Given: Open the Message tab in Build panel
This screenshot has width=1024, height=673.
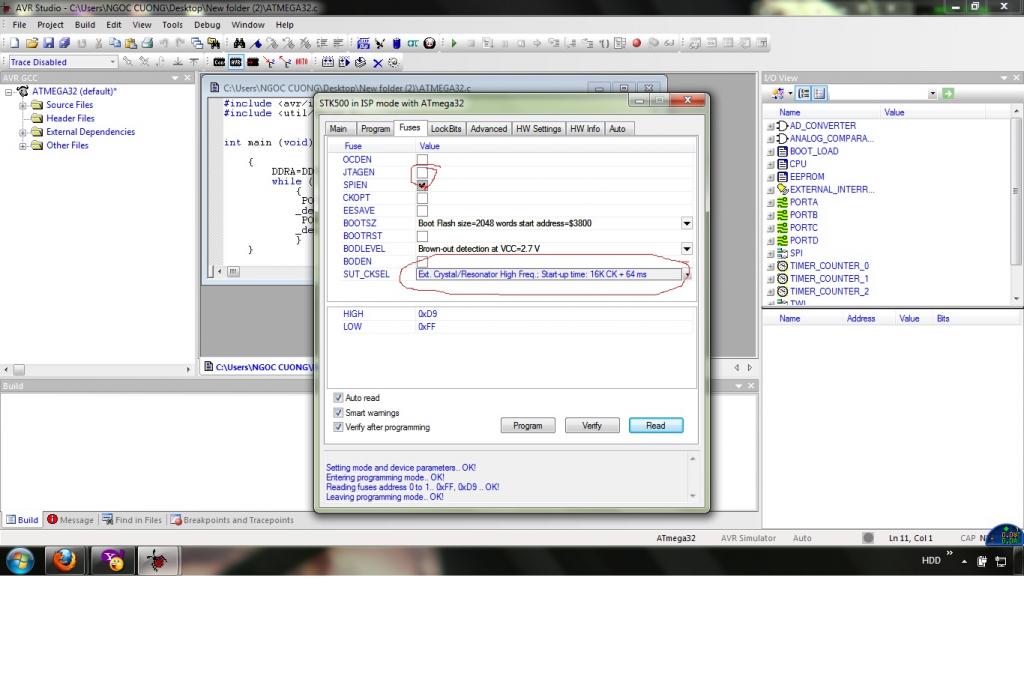Looking at the screenshot, I should [71, 520].
